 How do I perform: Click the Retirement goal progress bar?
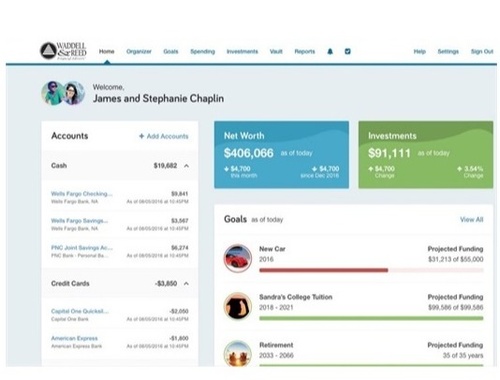tap(371, 365)
